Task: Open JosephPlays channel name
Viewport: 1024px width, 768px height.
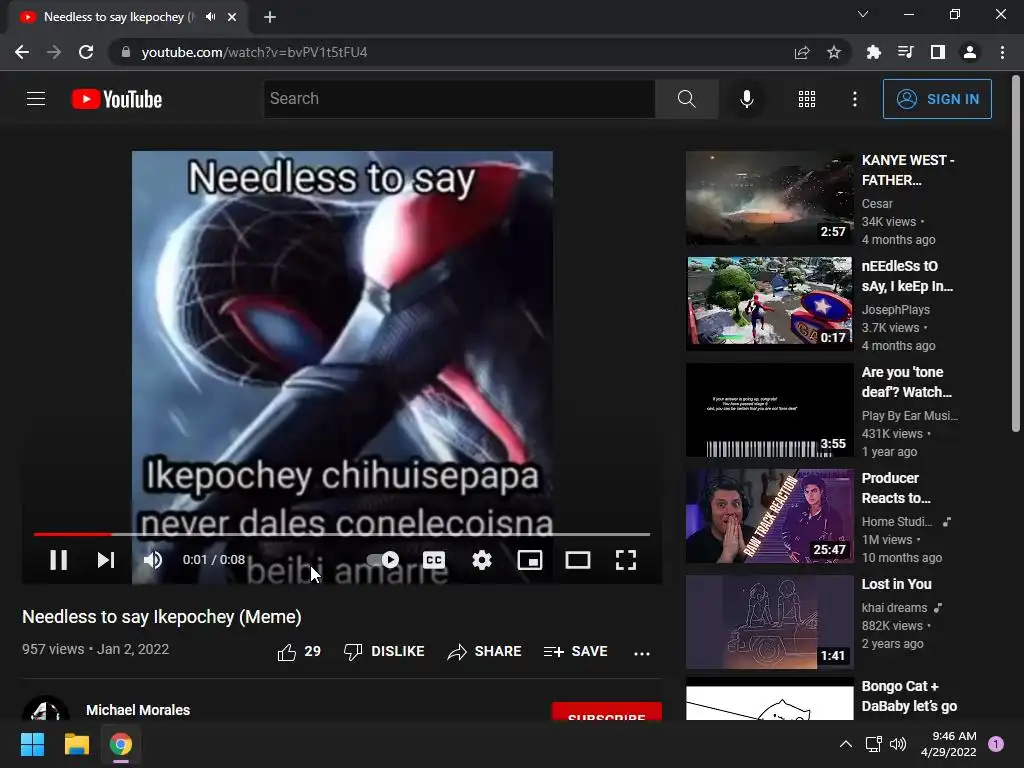Action: 895,310
